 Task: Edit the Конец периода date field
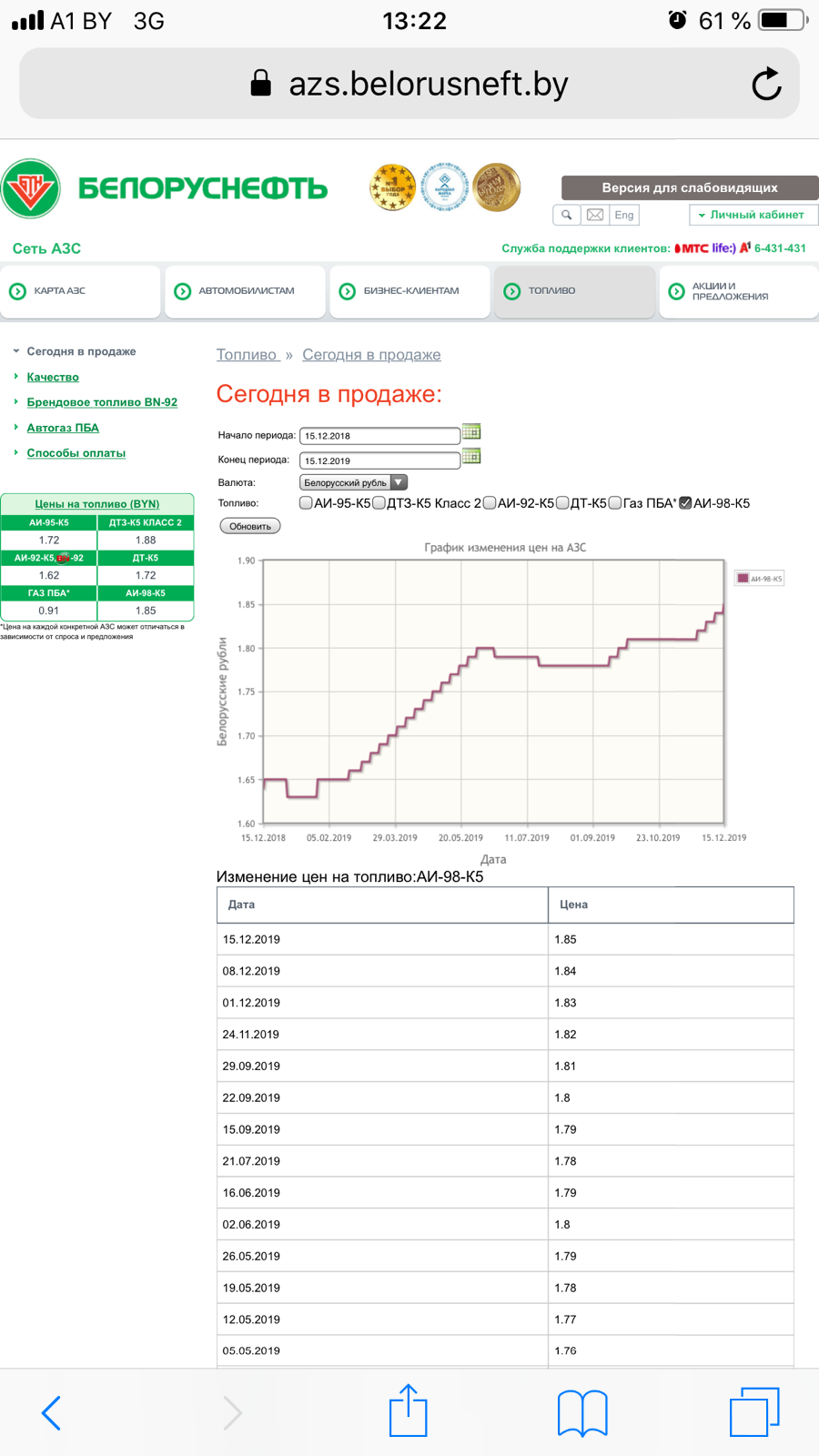coord(379,460)
